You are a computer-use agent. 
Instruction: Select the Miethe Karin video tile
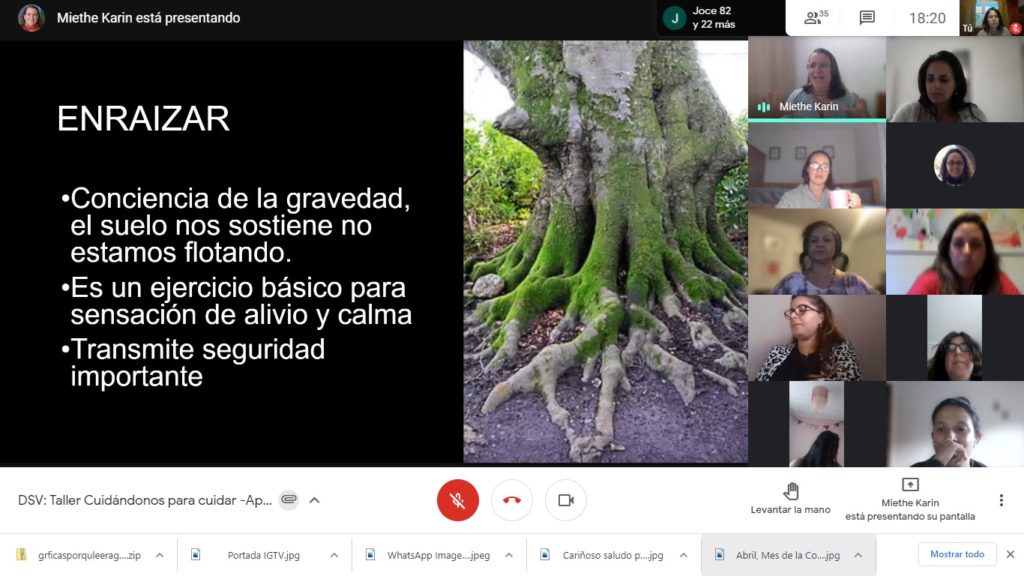tap(816, 78)
